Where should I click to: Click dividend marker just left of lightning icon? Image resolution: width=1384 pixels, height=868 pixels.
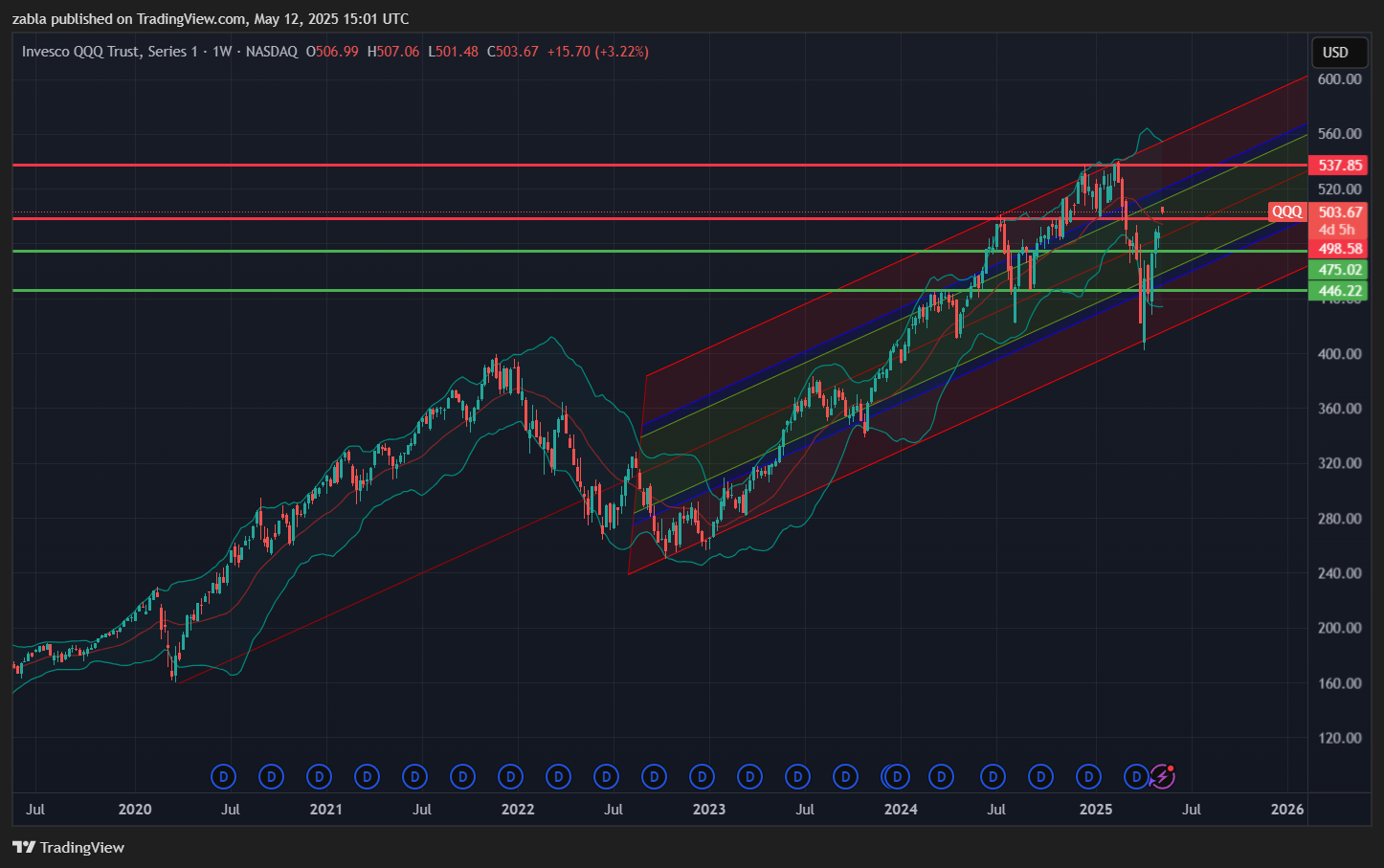pos(1136,776)
